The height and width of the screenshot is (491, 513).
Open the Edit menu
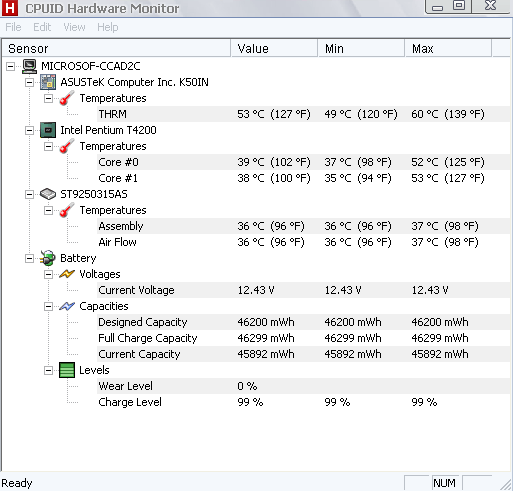(42, 27)
